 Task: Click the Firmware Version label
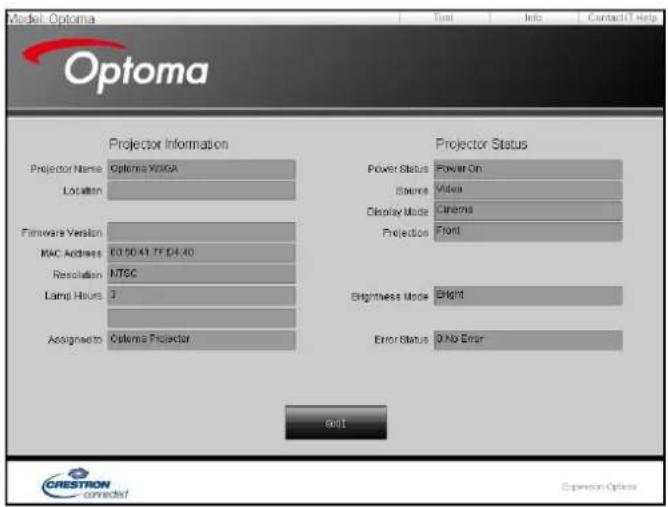tap(62, 233)
